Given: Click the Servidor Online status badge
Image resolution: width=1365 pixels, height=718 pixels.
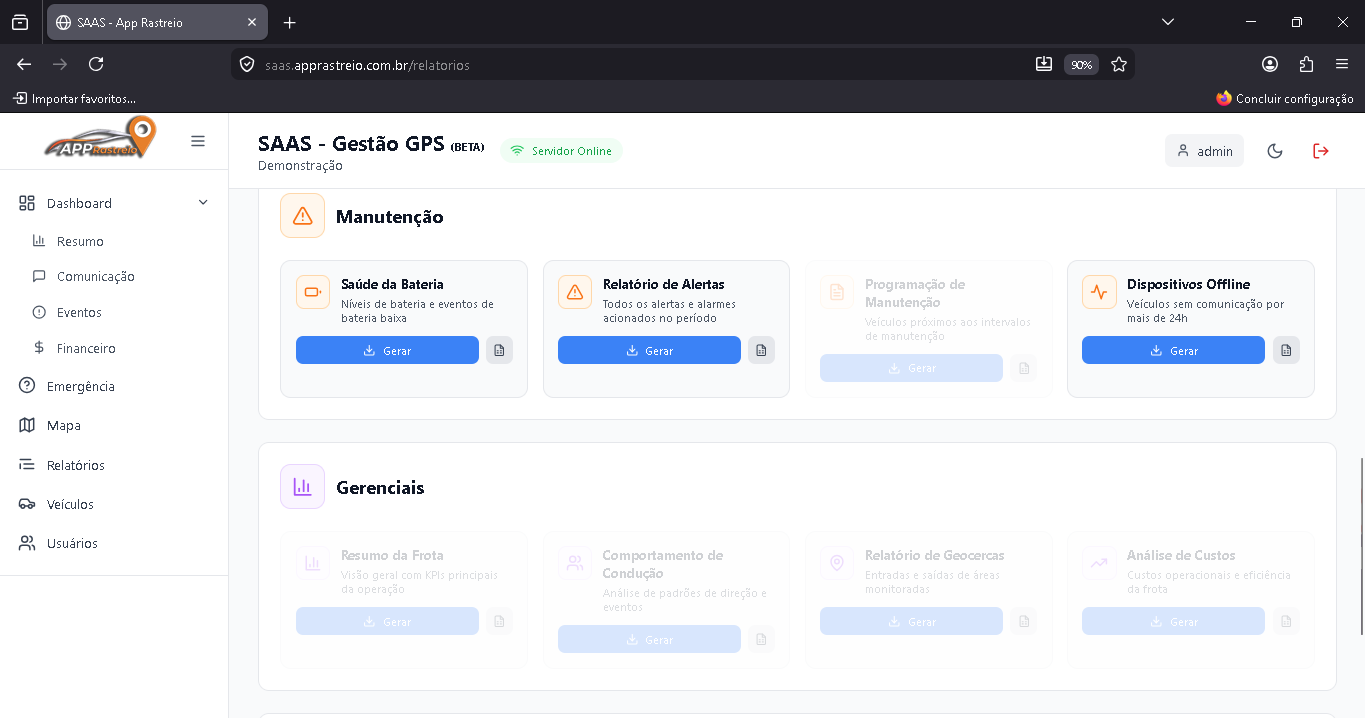Looking at the screenshot, I should [561, 151].
